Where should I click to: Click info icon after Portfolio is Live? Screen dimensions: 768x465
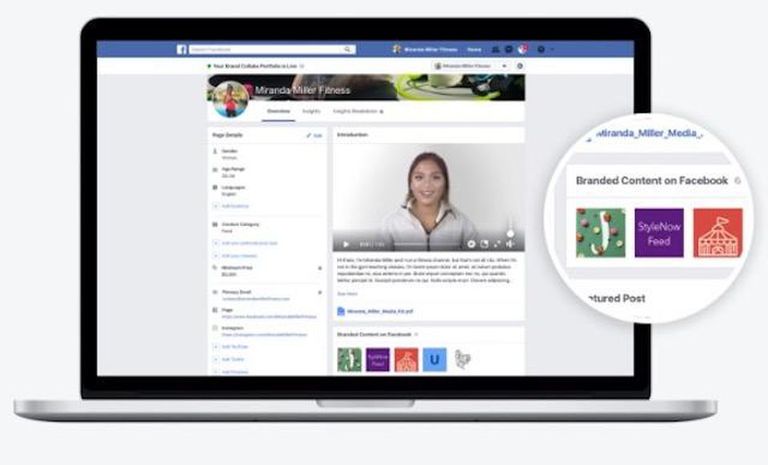coord(302,66)
